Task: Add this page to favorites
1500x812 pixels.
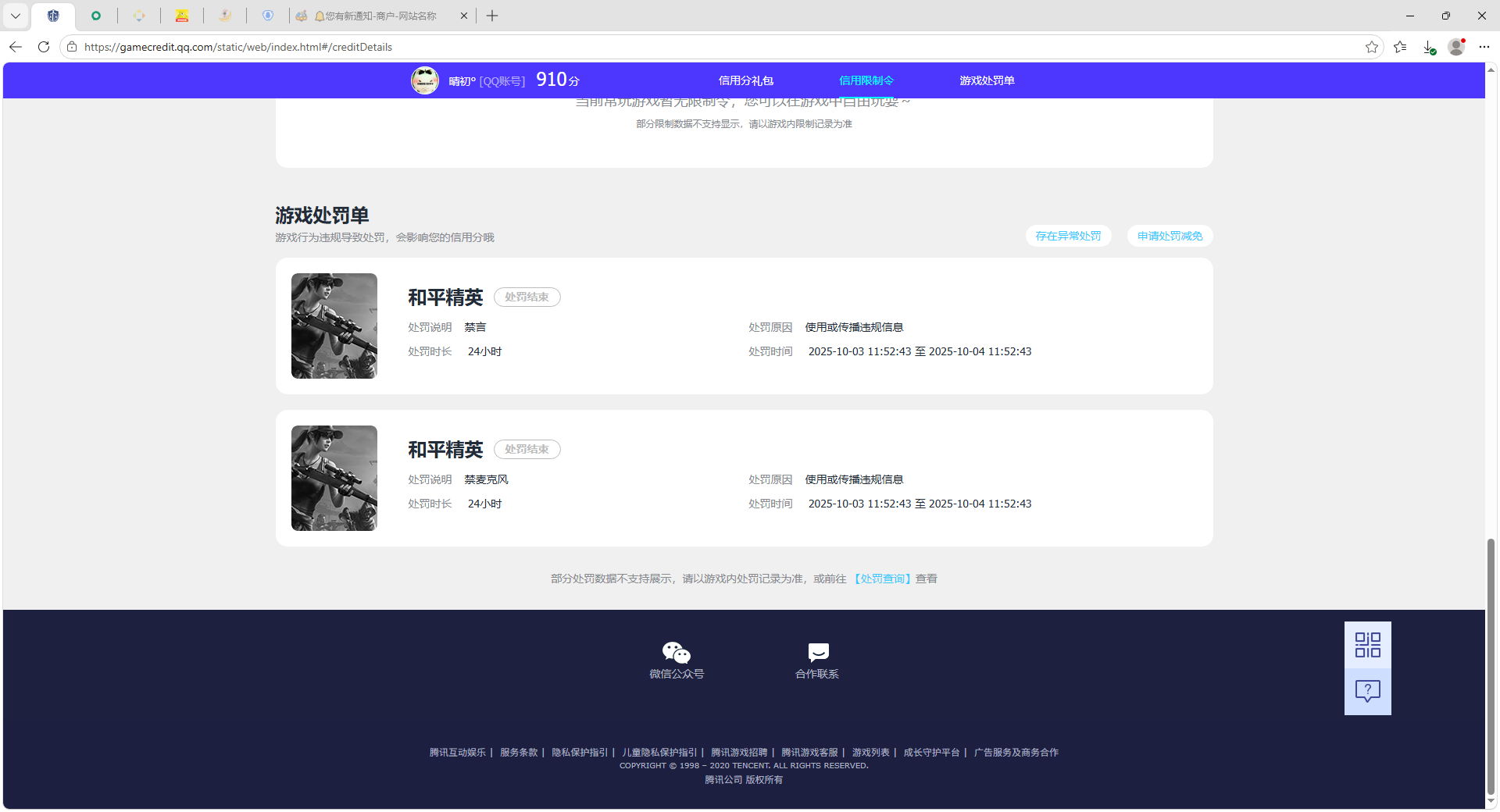Action: [x=1372, y=47]
